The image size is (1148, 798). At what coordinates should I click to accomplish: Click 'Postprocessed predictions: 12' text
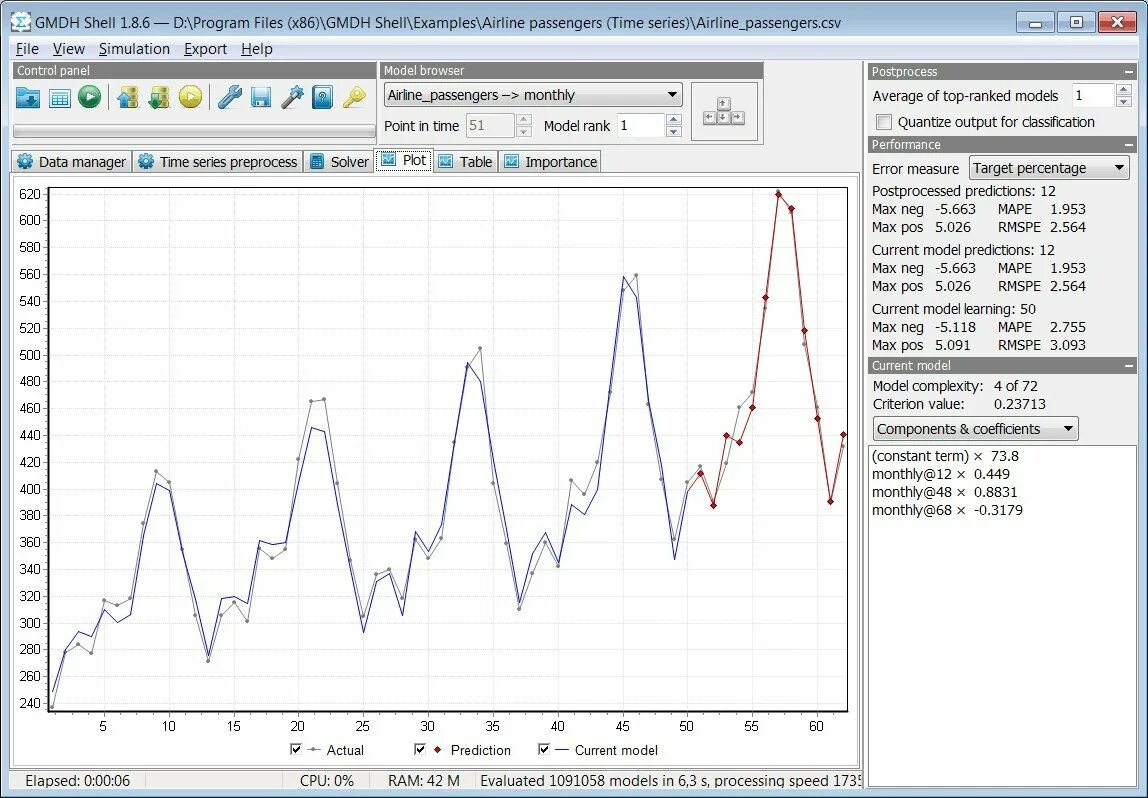tap(964, 191)
